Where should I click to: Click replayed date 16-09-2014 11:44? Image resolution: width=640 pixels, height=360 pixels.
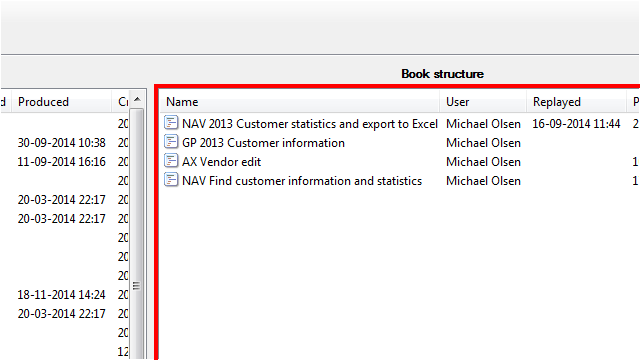pyautogui.click(x=576, y=124)
